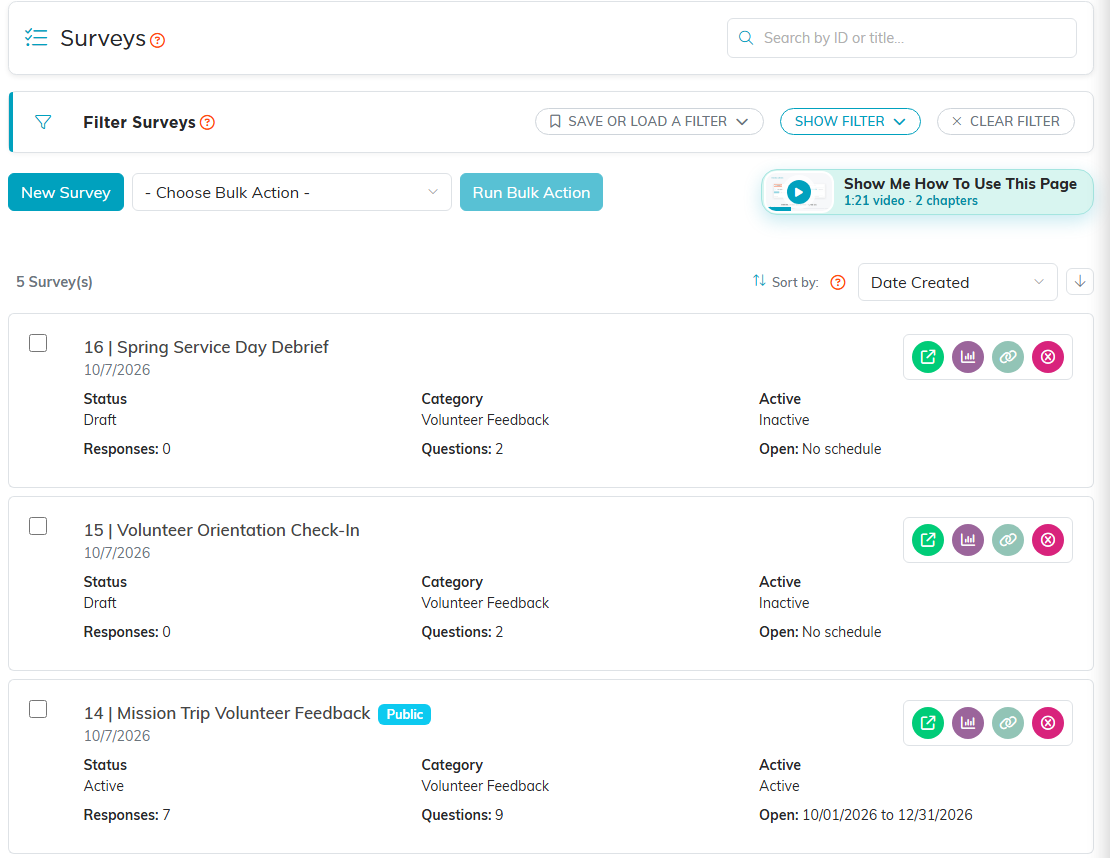
Task: Click Questions: 9 on Mission Trip survey
Action: click(x=462, y=815)
